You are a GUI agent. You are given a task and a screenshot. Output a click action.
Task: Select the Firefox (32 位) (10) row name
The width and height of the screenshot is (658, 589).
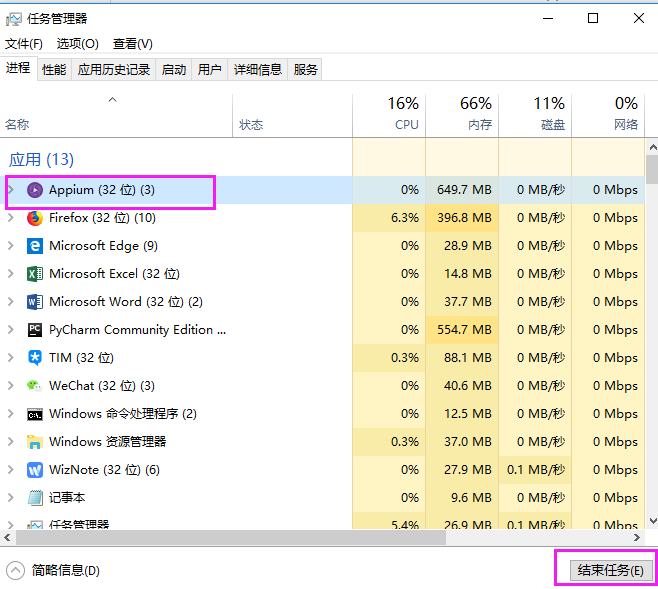click(102, 218)
